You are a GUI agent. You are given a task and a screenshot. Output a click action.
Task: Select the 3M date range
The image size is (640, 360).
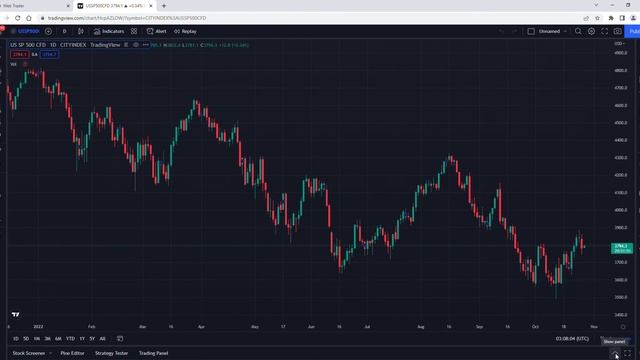(47, 339)
